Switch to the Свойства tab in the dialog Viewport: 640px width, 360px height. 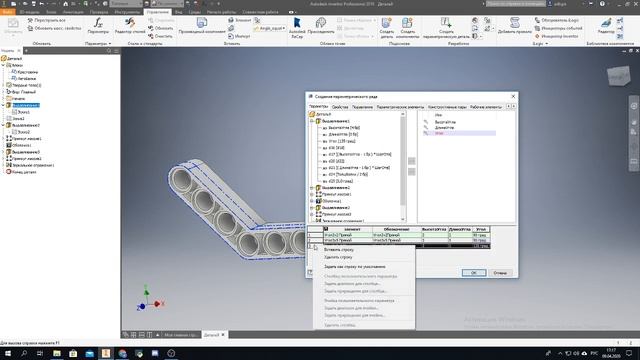340,107
